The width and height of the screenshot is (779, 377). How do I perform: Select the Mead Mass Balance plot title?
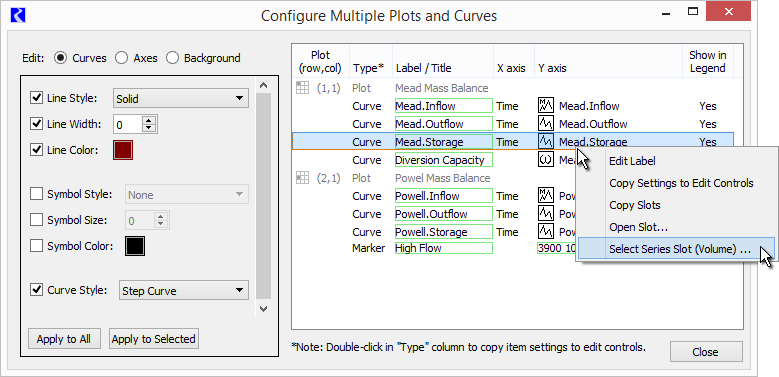click(x=443, y=88)
